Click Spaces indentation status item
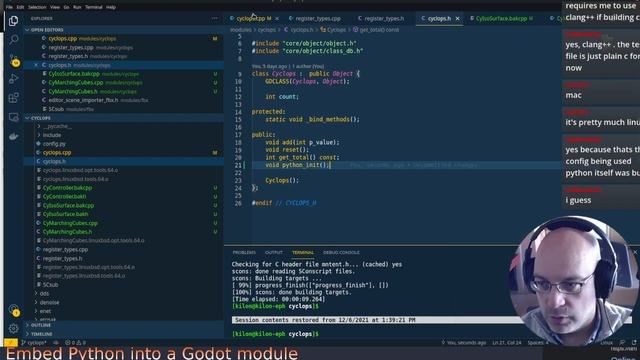Viewport: 640px width, 360px height. click(x=538, y=342)
